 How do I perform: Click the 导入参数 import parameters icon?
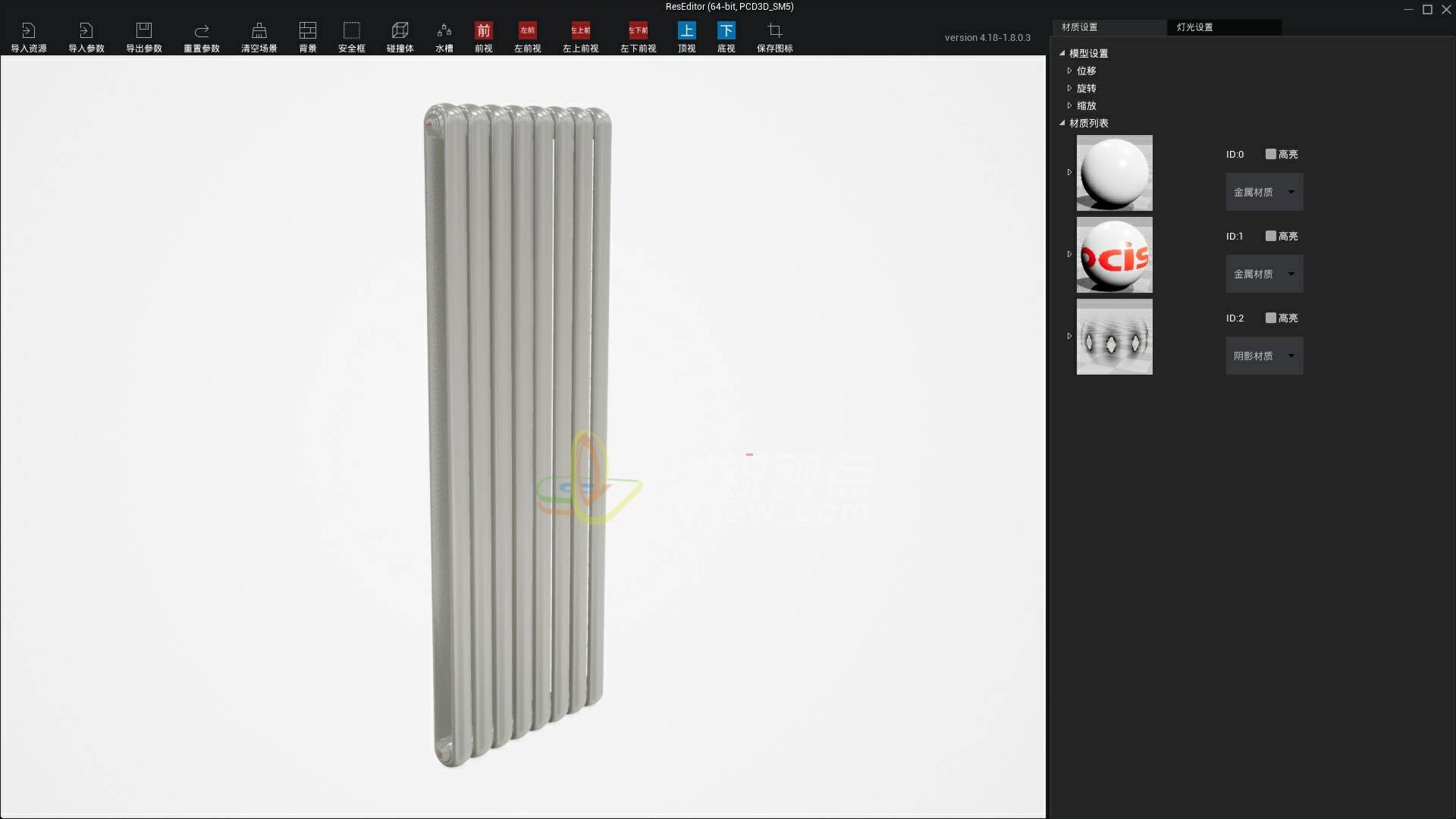tap(86, 36)
